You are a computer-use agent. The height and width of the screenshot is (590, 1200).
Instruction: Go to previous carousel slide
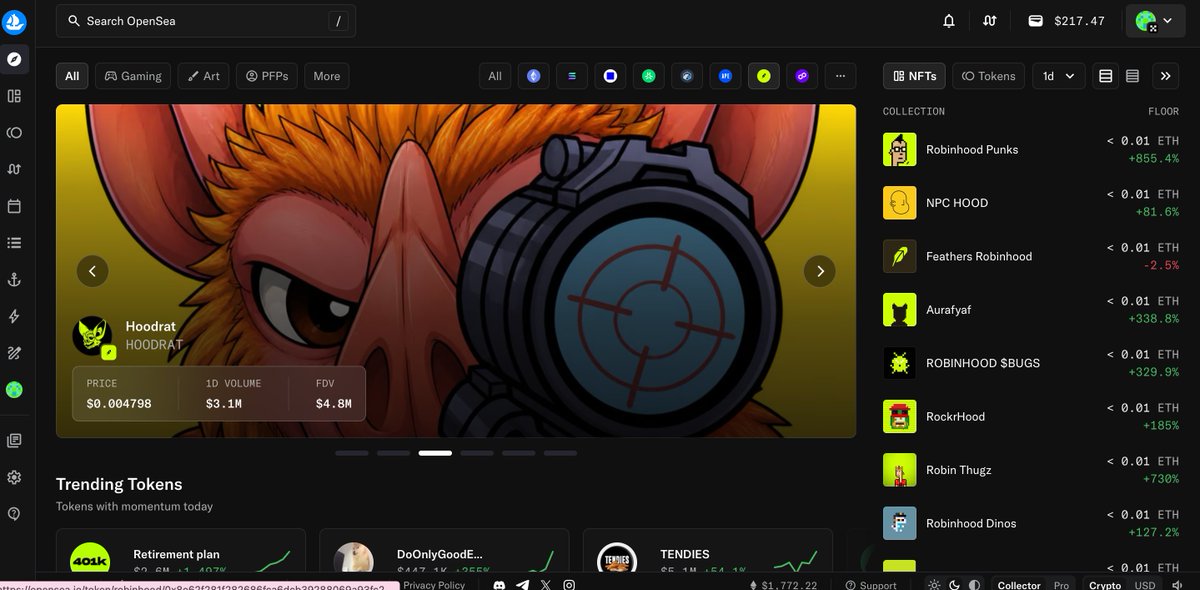click(x=93, y=271)
